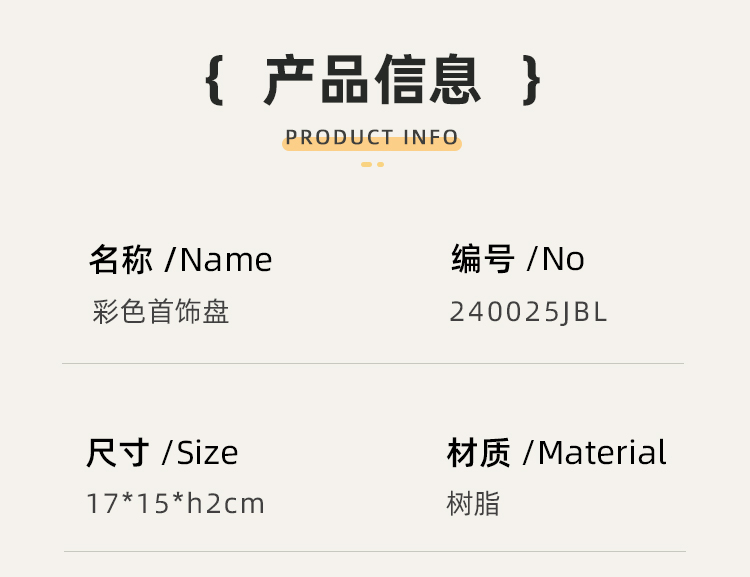750x577 pixels.
Task: Click the divider line below the size row
Action: pos(375,551)
